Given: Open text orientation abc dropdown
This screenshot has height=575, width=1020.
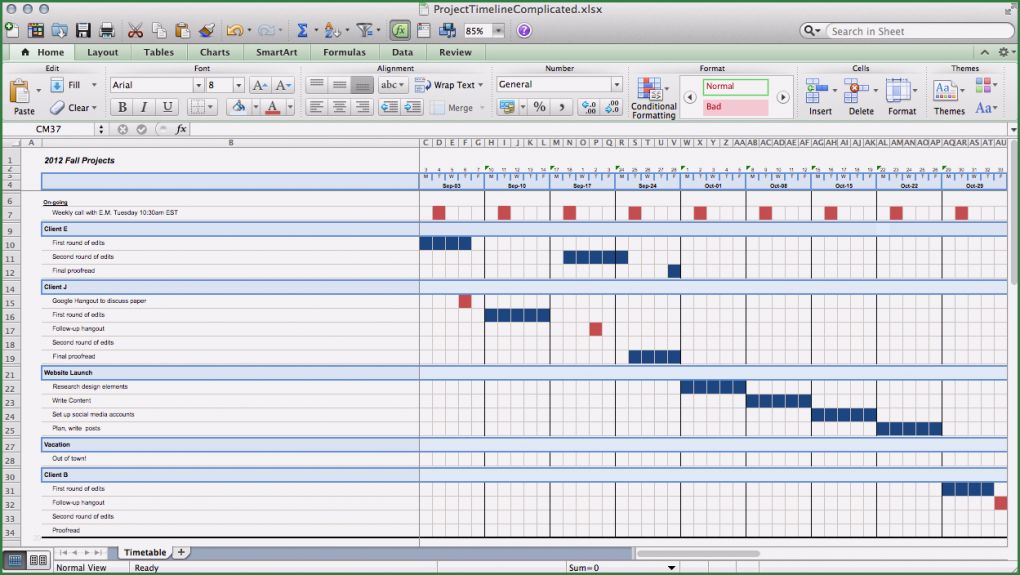Looking at the screenshot, I should [x=393, y=85].
